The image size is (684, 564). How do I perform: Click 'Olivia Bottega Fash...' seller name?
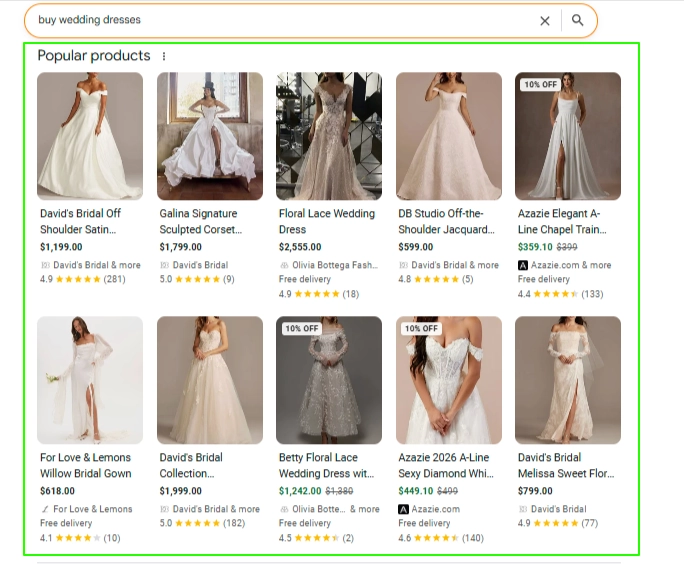coord(335,265)
